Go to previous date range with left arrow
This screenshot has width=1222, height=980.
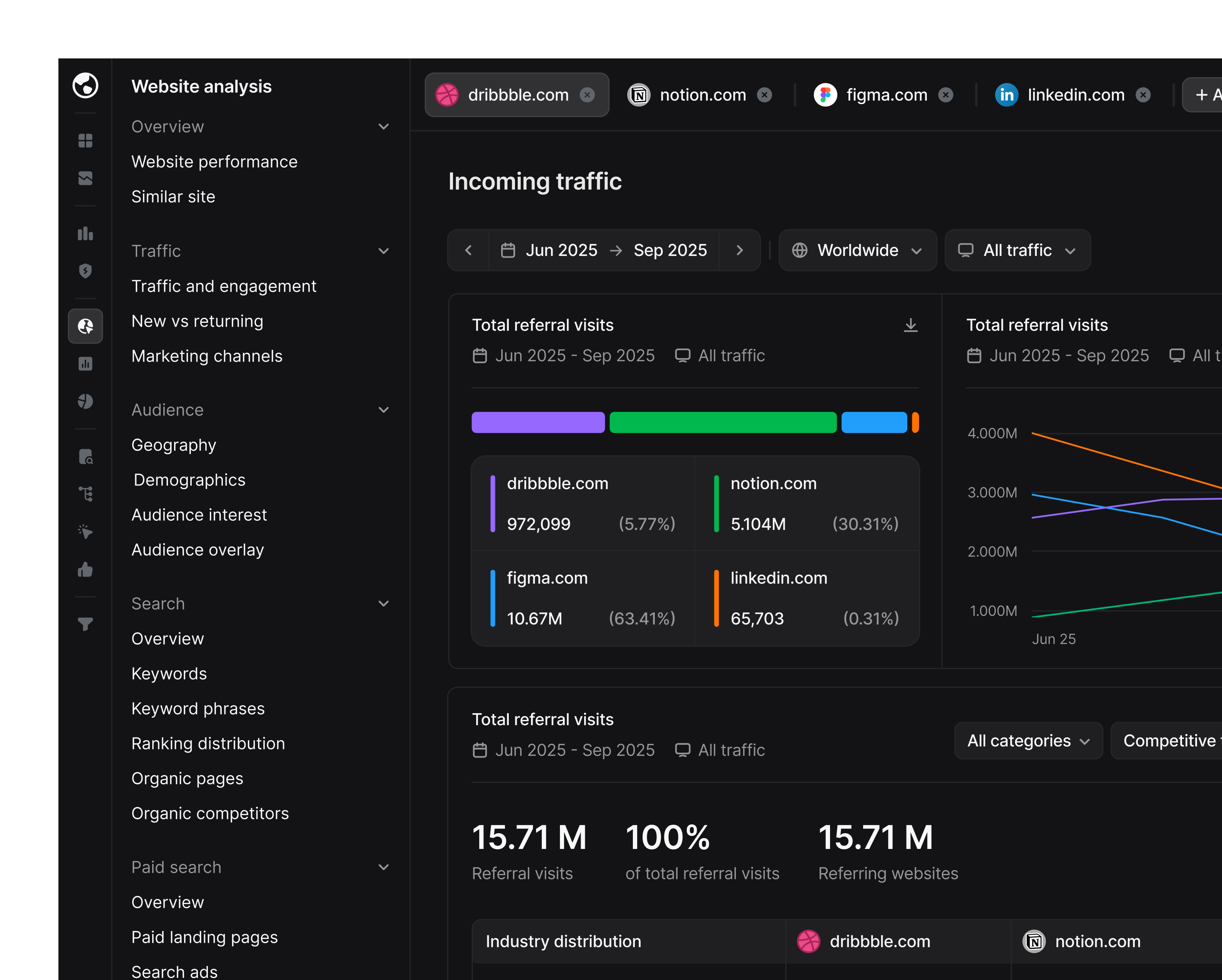tap(468, 250)
